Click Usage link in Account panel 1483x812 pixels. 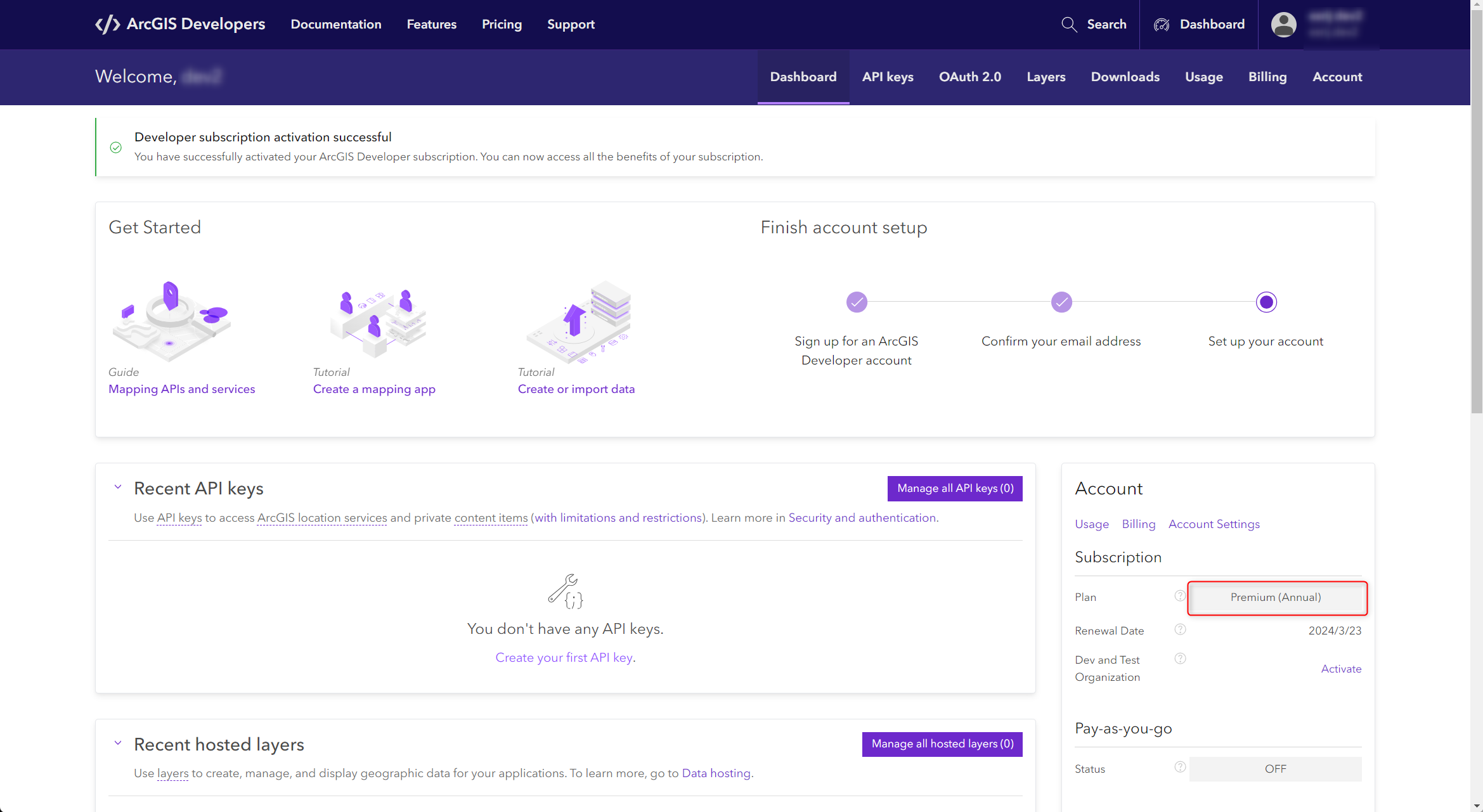click(1092, 524)
